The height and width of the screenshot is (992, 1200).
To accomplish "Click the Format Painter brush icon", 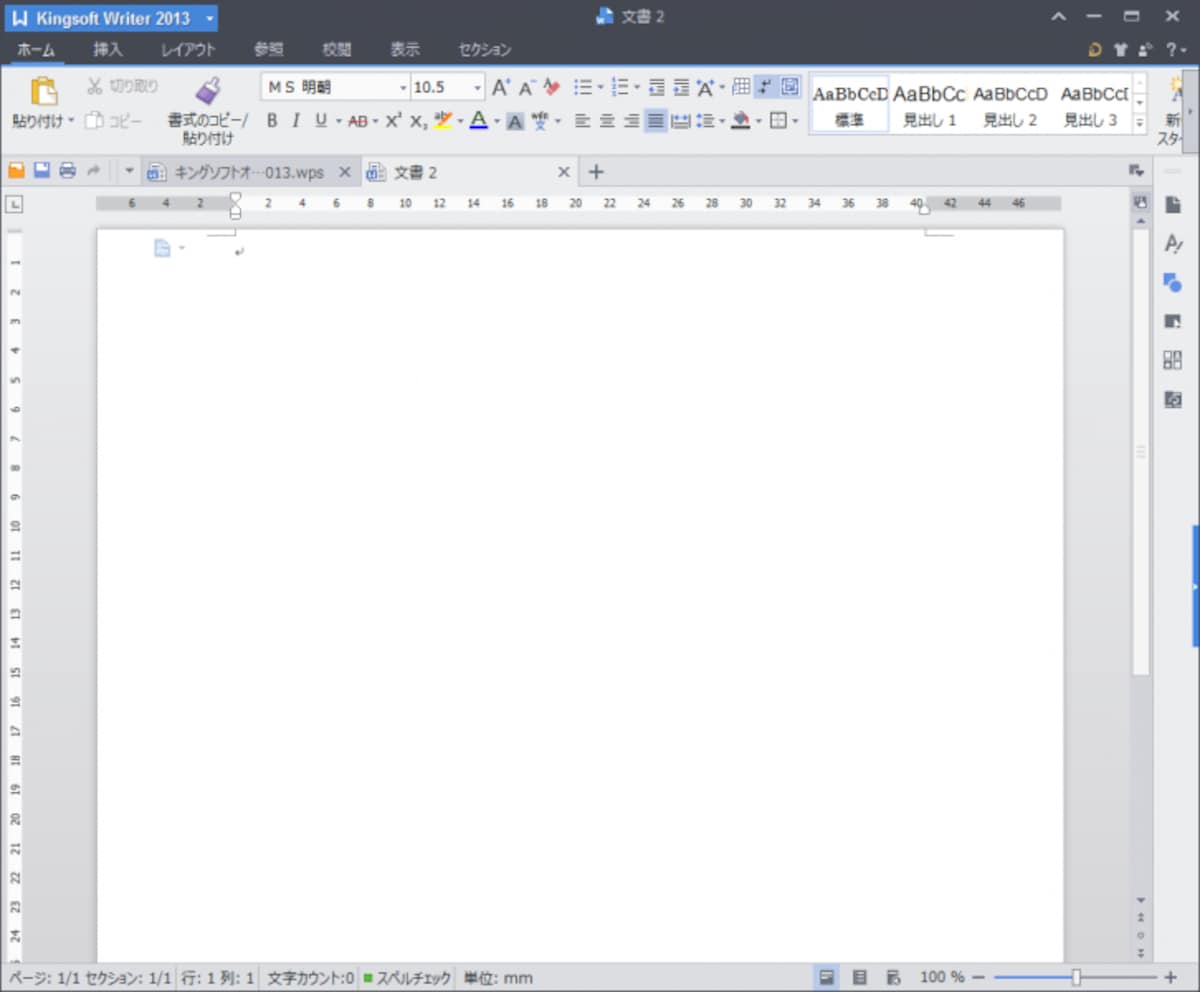I will click(x=208, y=91).
